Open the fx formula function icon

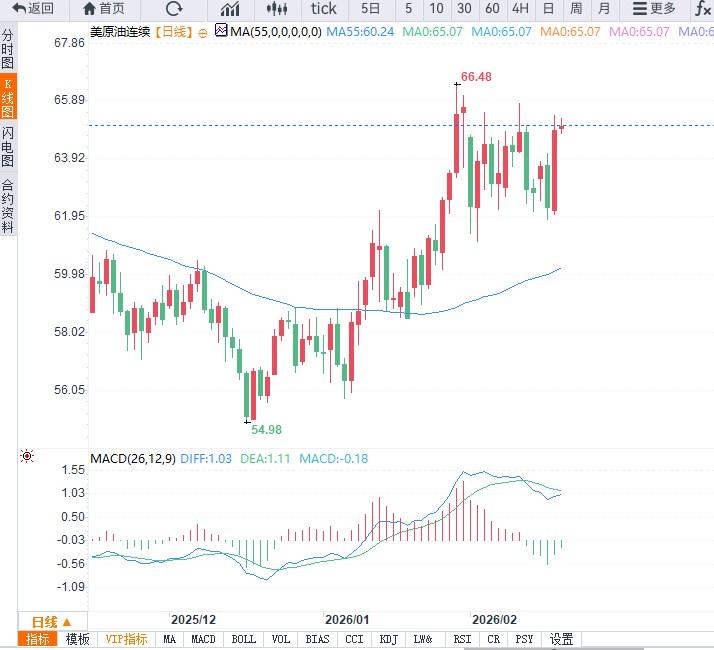pos(703,9)
